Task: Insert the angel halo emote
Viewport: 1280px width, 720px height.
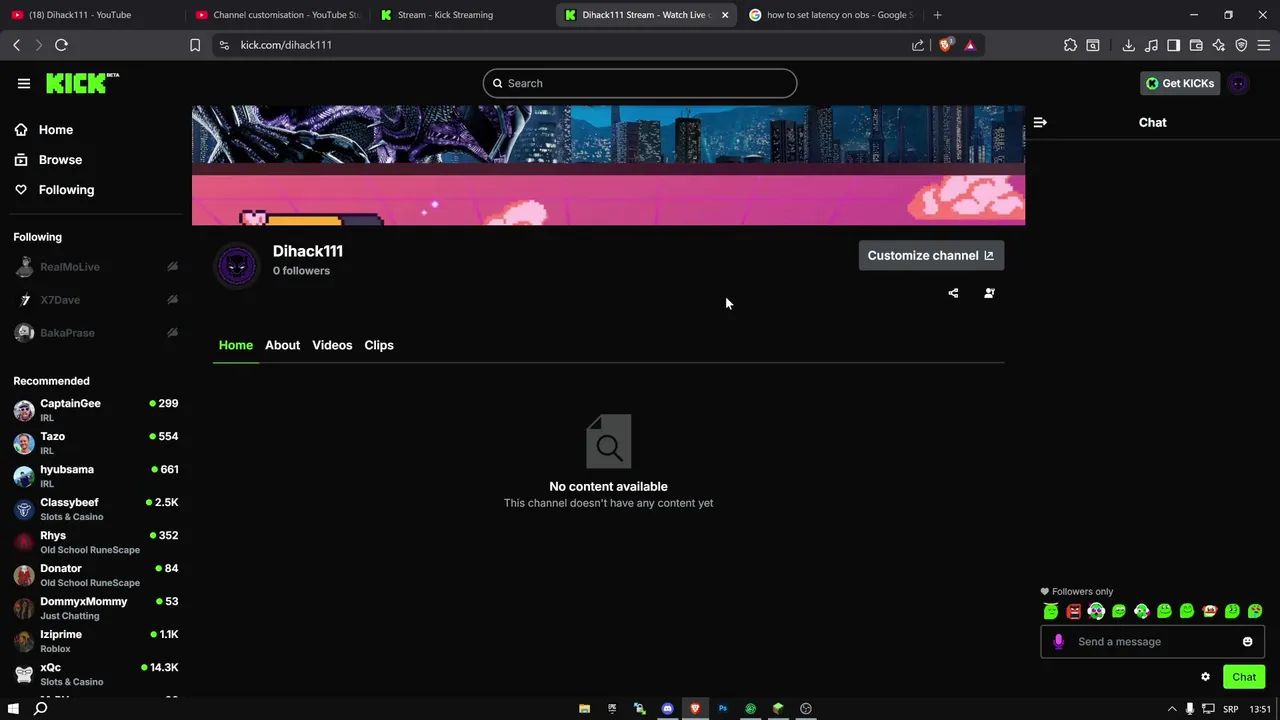Action: pyautogui.click(x=1050, y=611)
